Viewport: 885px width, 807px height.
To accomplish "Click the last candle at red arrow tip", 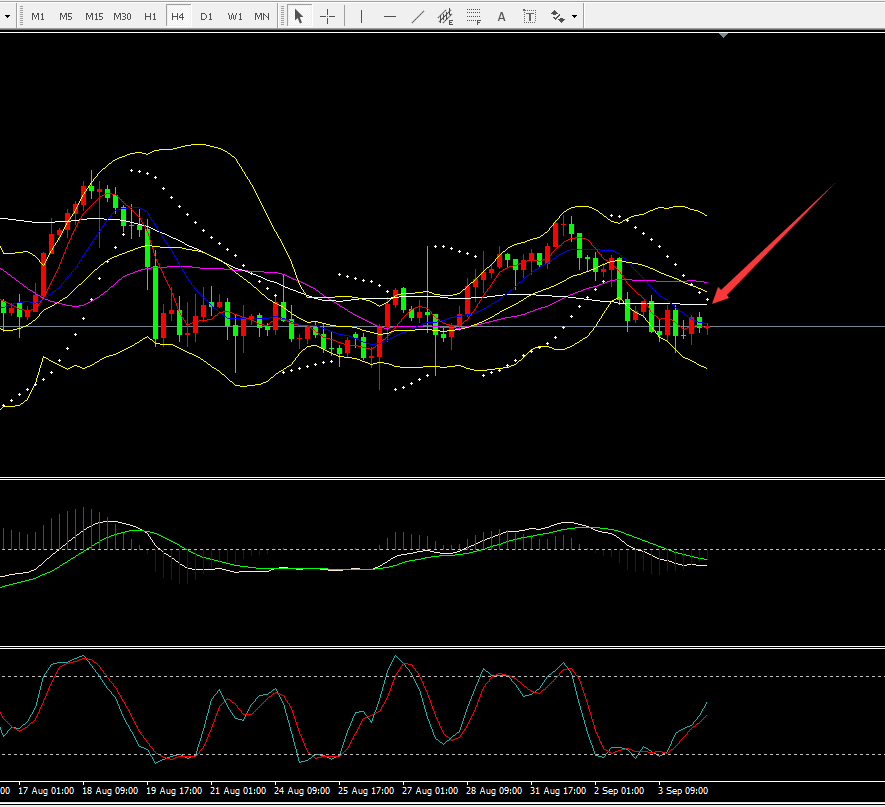I will coord(707,326).
